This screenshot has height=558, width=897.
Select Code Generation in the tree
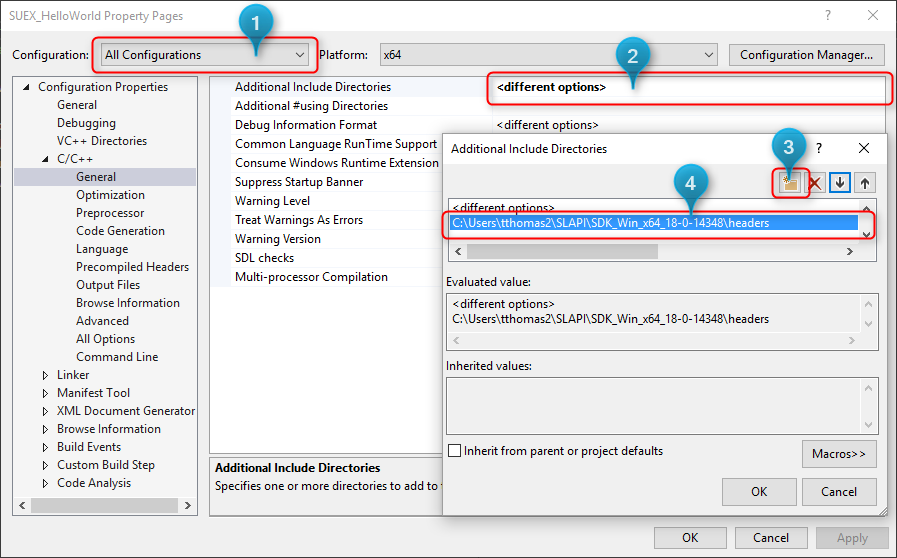pos(120,231)
